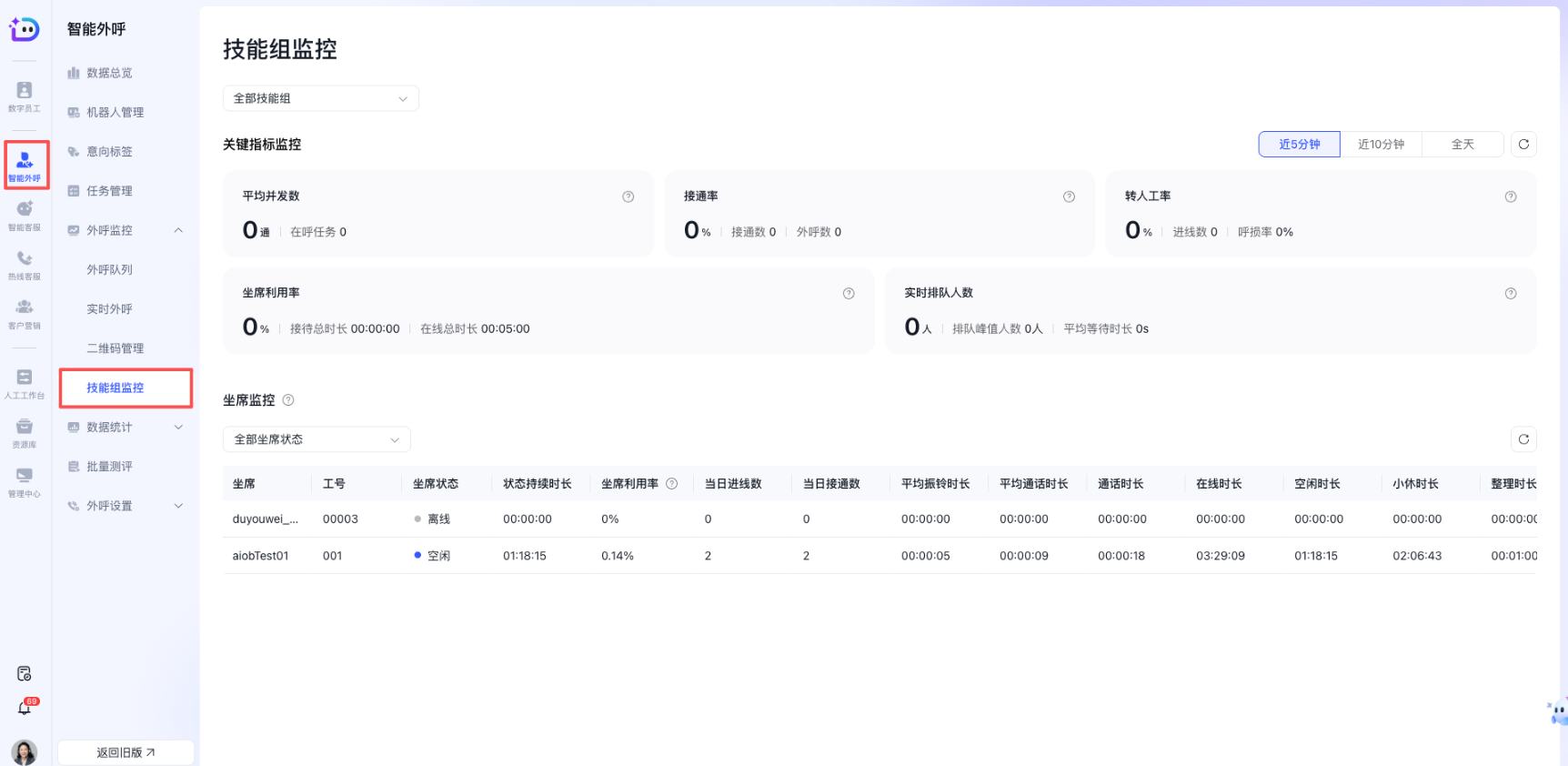Open the 资源库 sidebar icon

(25, 432)
